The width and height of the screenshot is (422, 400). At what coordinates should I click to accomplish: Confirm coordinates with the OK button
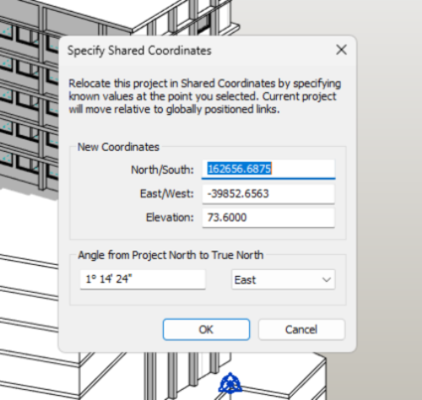tap(206, 329)
